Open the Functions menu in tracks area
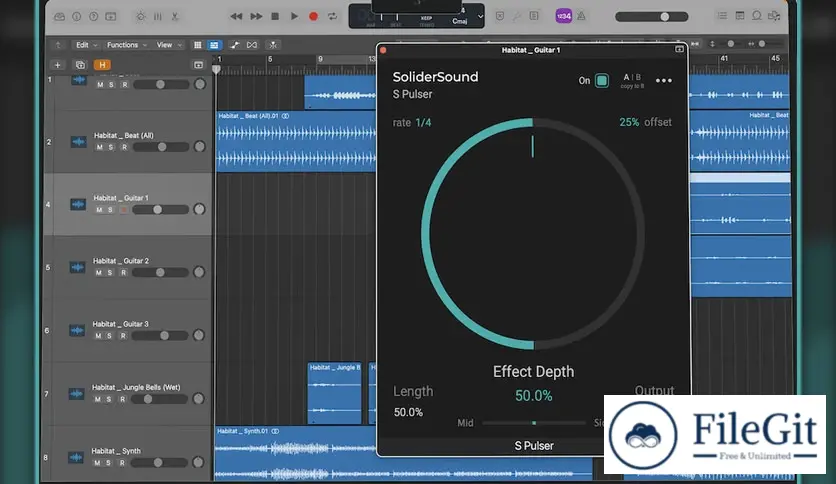 (127, 45)
